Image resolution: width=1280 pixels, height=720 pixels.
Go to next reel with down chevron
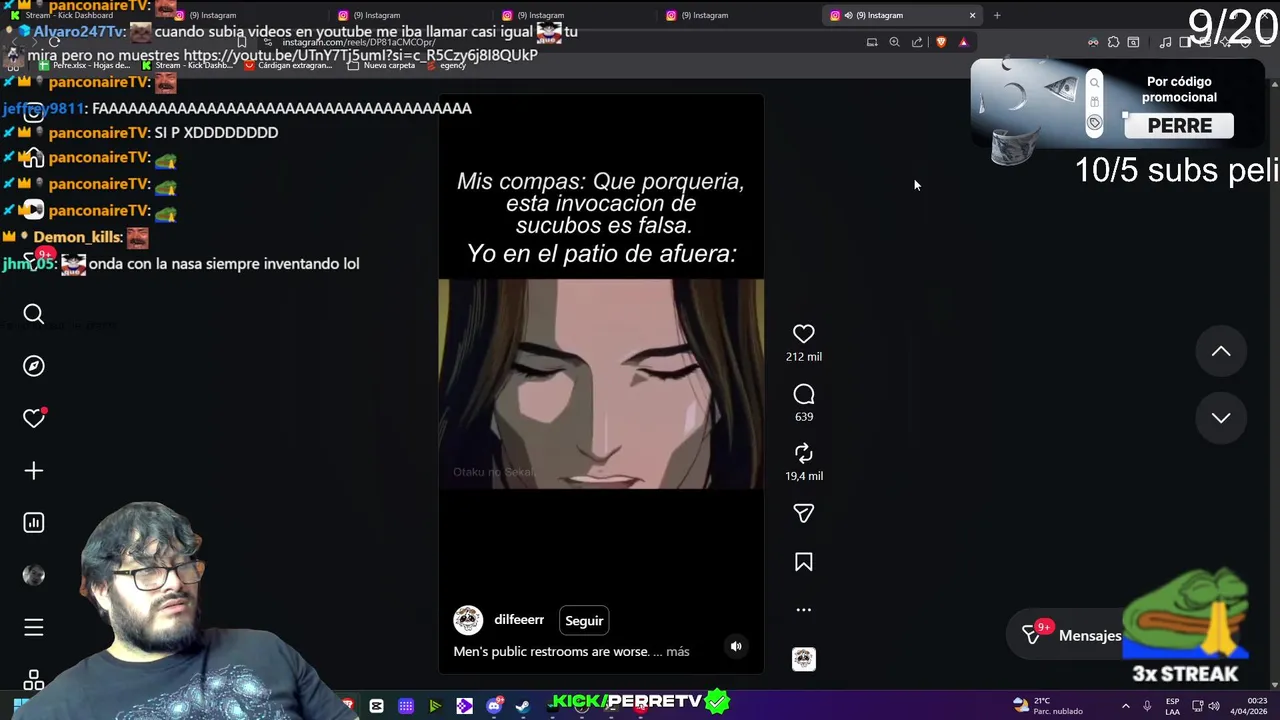click(1221, 418)
